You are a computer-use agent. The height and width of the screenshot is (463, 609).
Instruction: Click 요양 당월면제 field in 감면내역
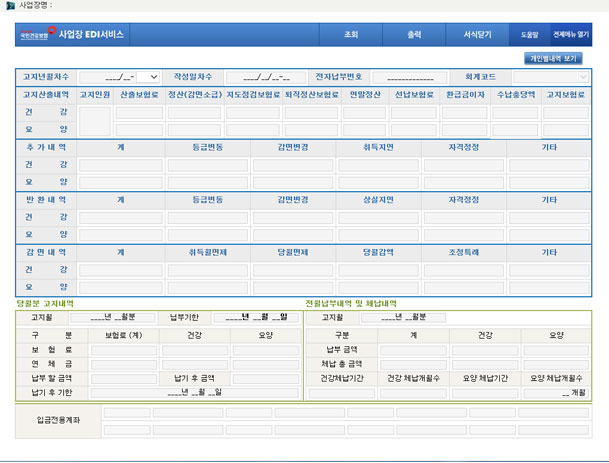tap(293, 287)
